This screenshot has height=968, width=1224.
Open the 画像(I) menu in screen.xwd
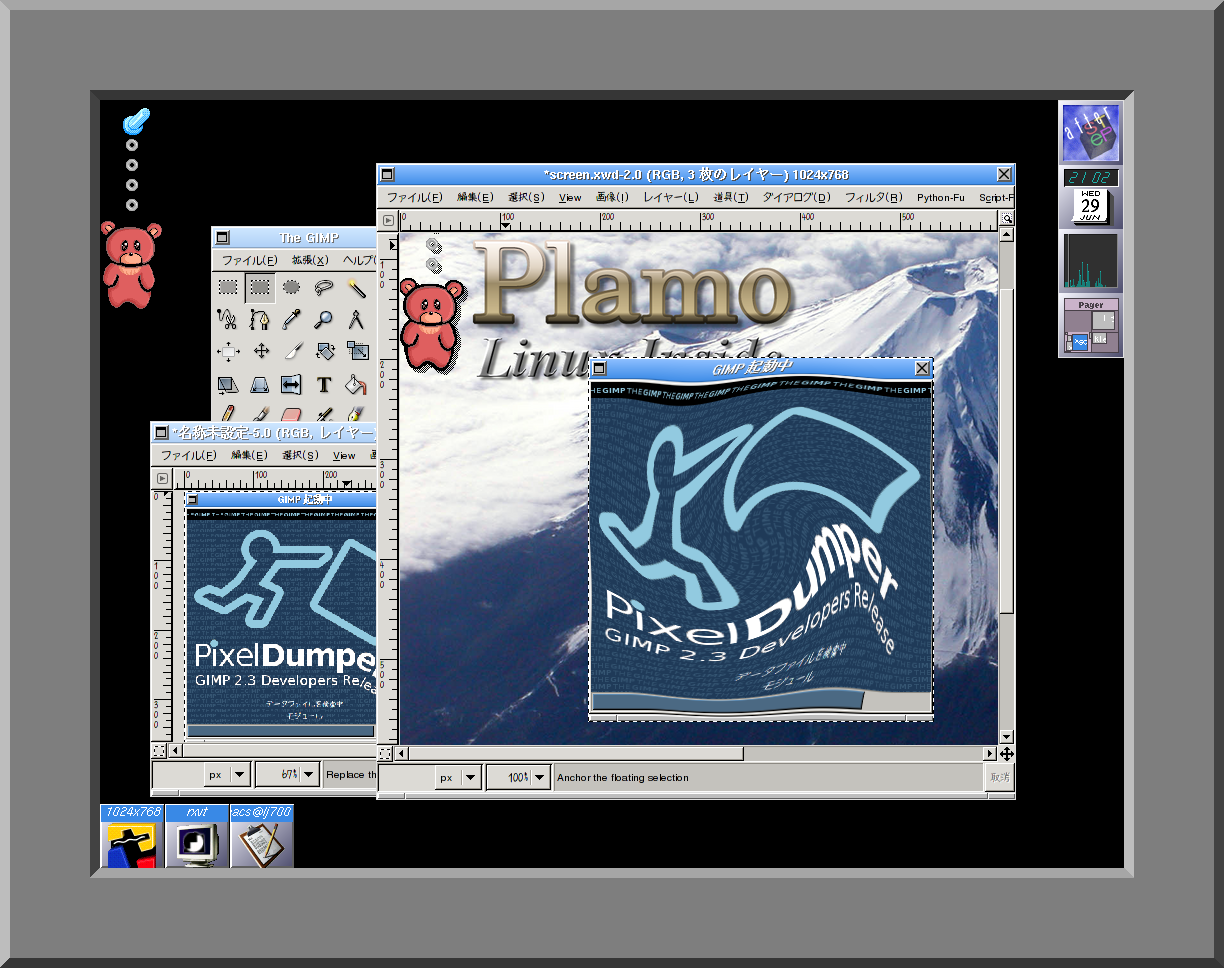click(612, 197)
